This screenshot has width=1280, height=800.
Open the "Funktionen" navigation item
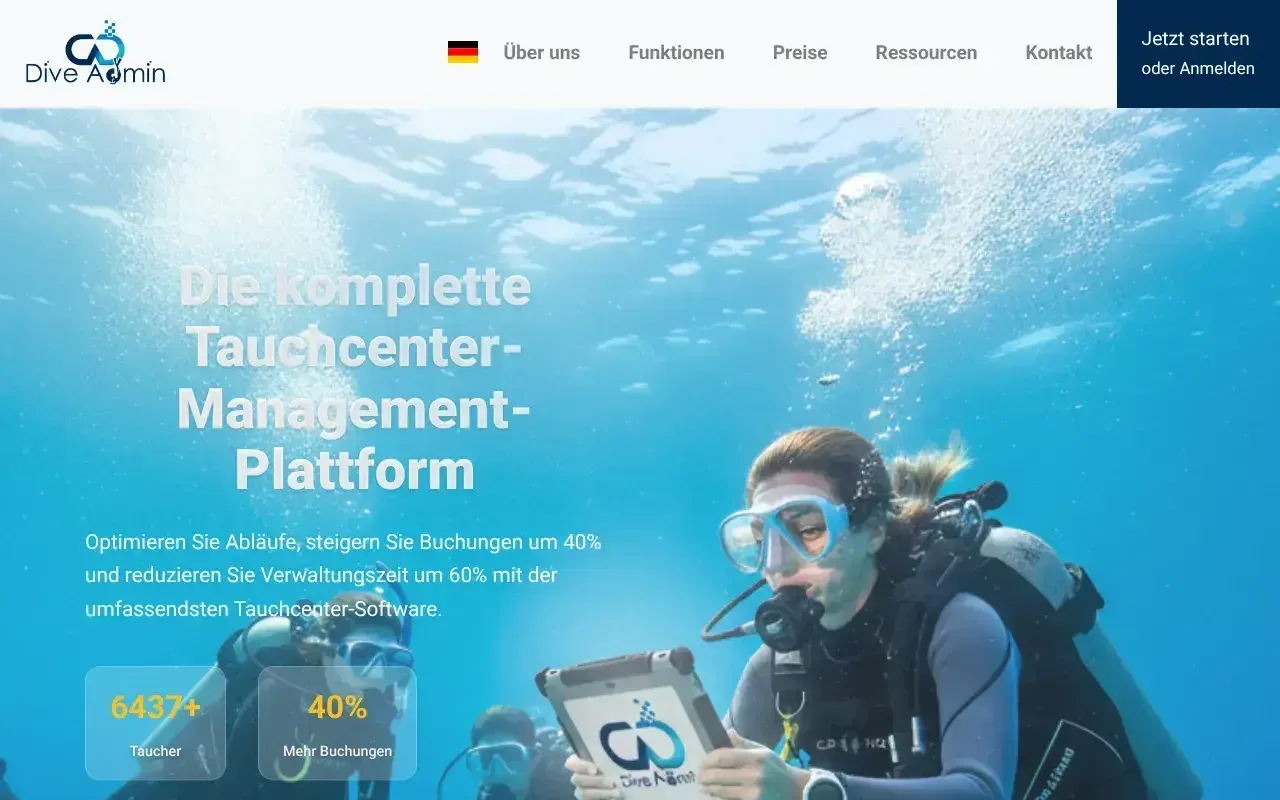(x=676, y=52)
